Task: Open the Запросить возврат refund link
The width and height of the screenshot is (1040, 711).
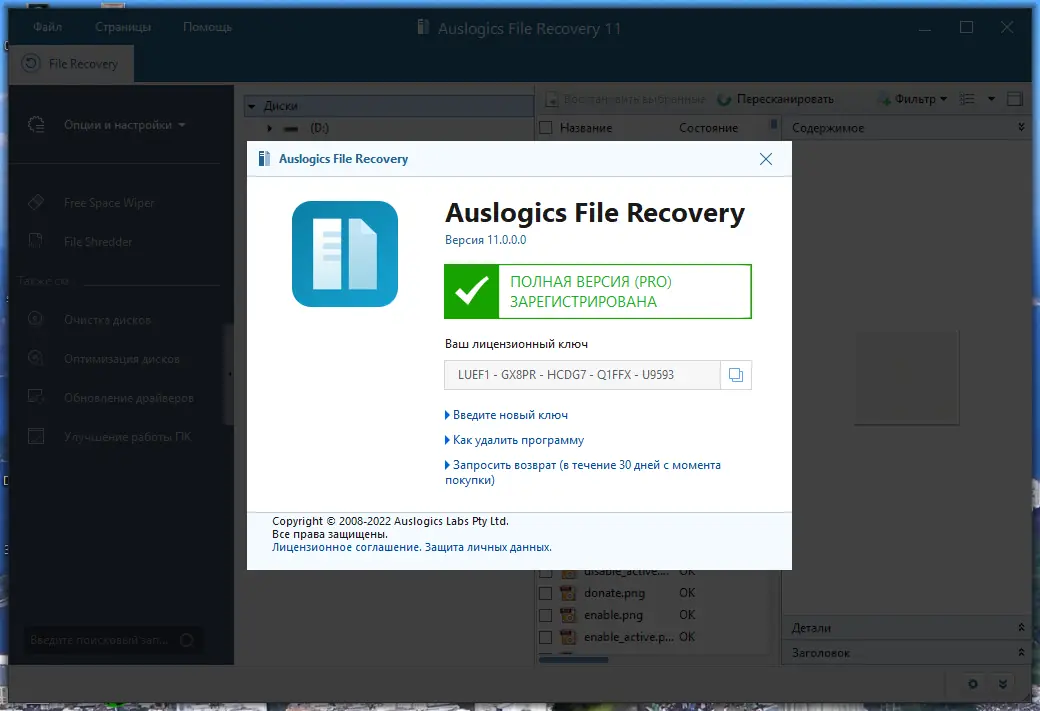Action: pyautogui.click(x=582, y=472)
